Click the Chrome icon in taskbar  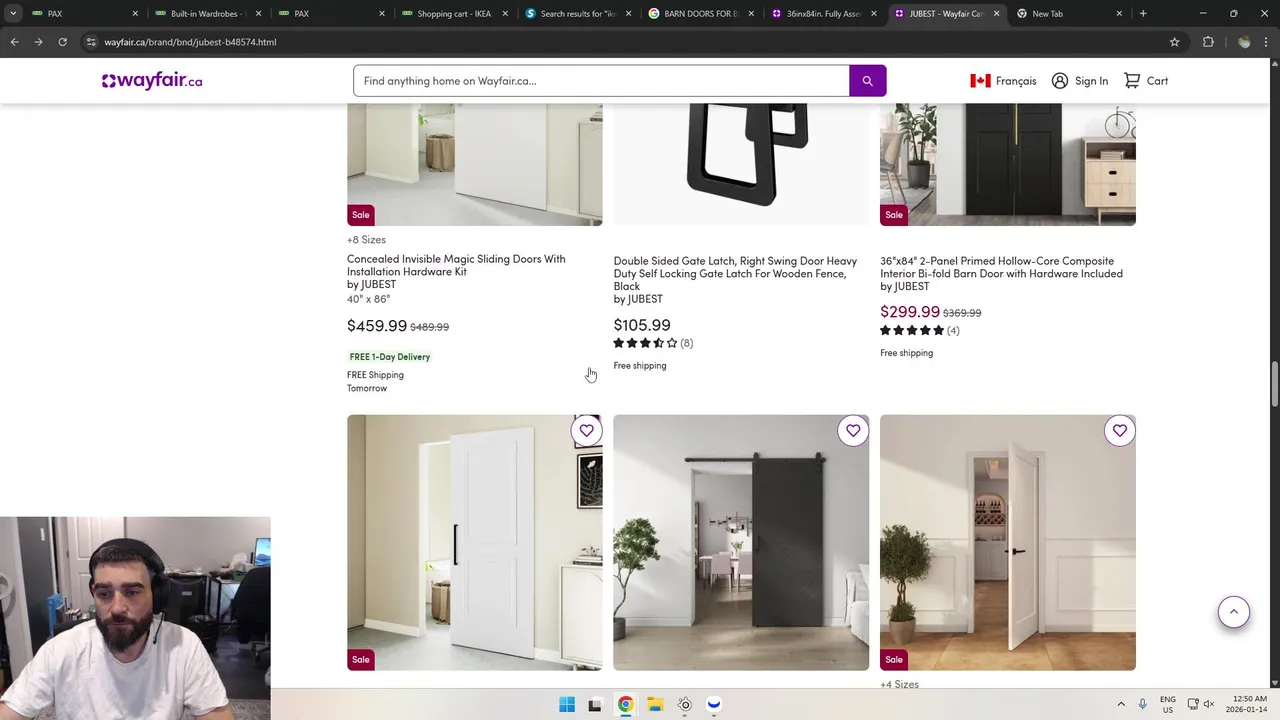625,704
